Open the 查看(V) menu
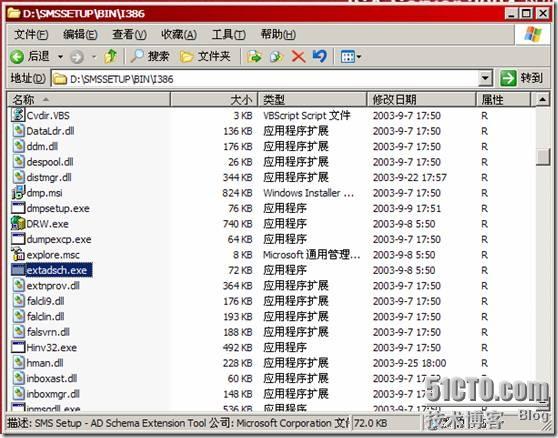Viewport: 558px width, 438px height. pyautogui.click(x=129, y=35)
